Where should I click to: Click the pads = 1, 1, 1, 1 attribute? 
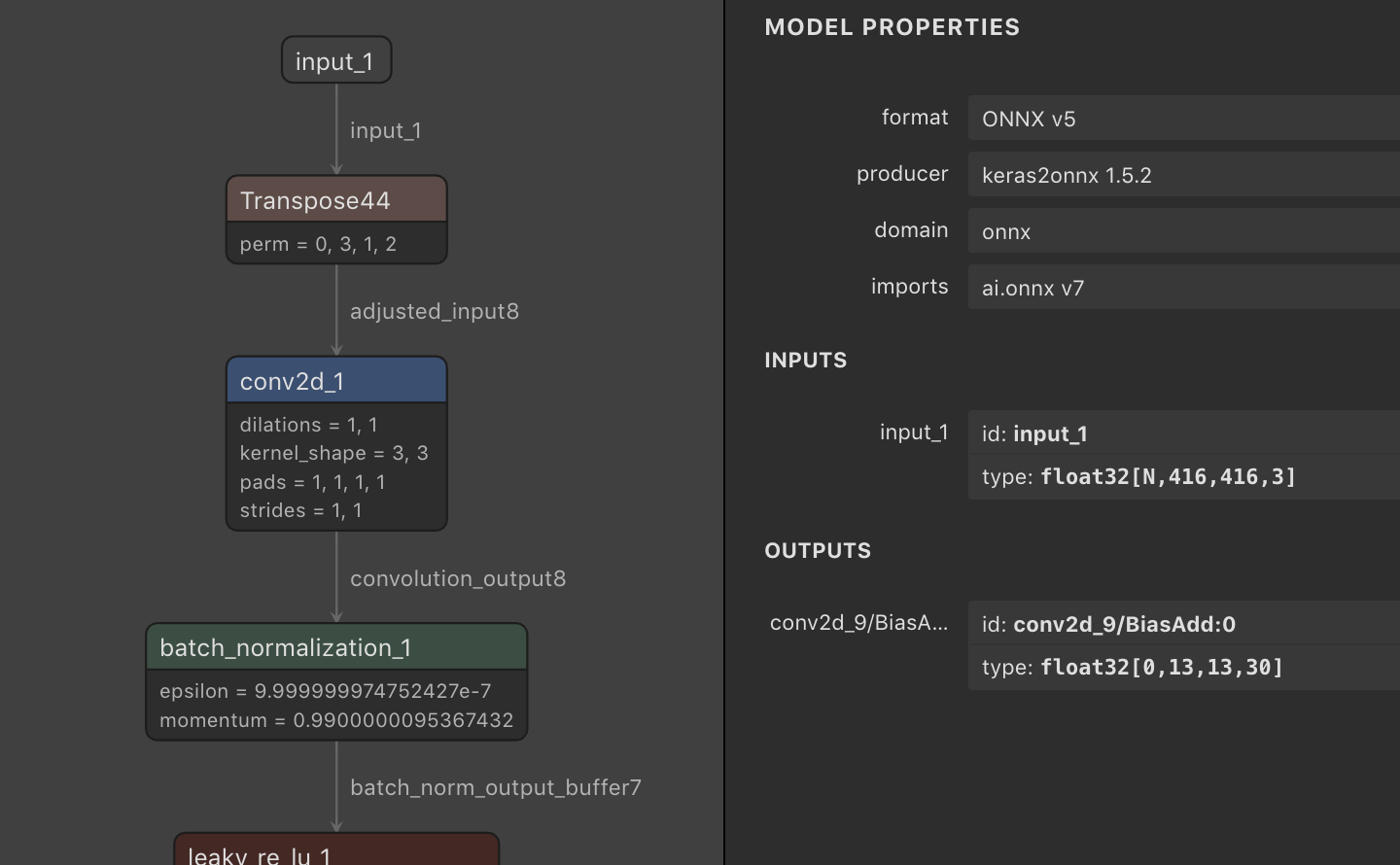pos(312,482)
